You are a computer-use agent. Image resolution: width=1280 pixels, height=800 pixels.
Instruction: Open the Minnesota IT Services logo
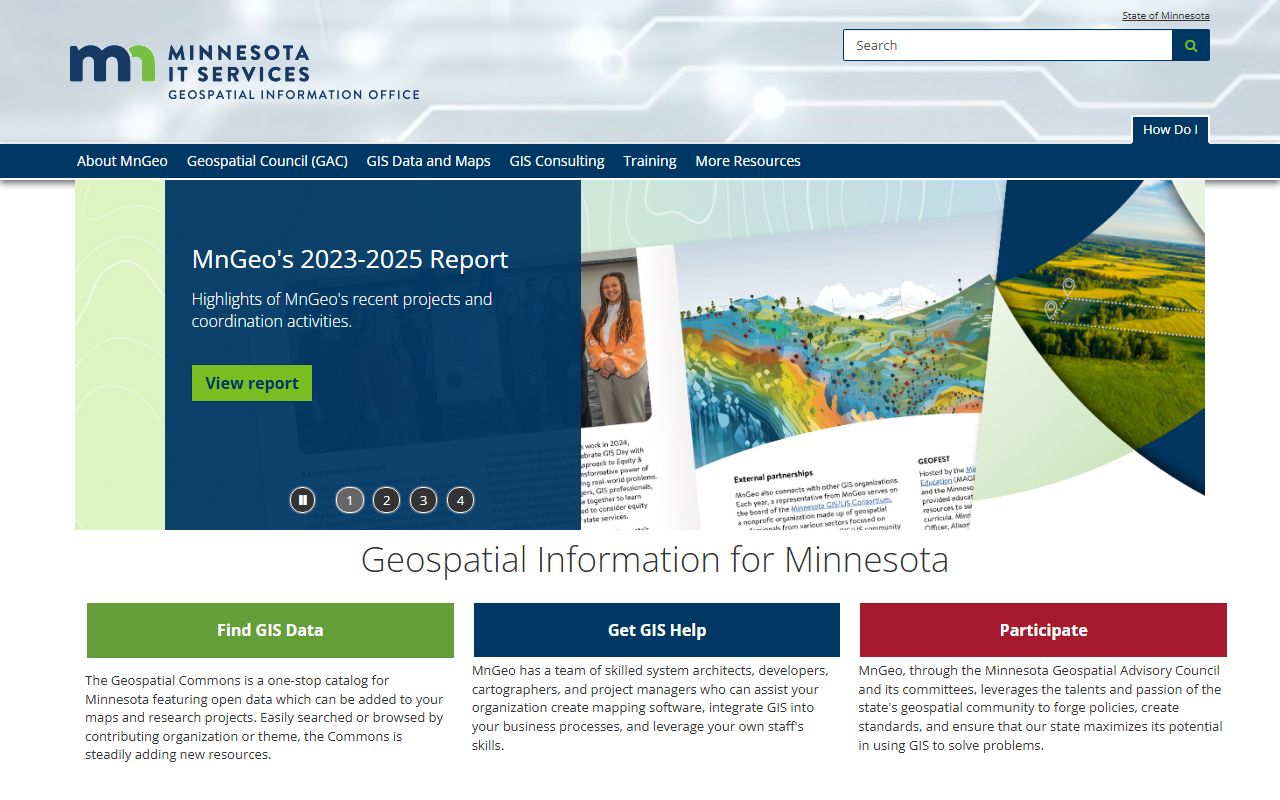click(x=245, y=72)
